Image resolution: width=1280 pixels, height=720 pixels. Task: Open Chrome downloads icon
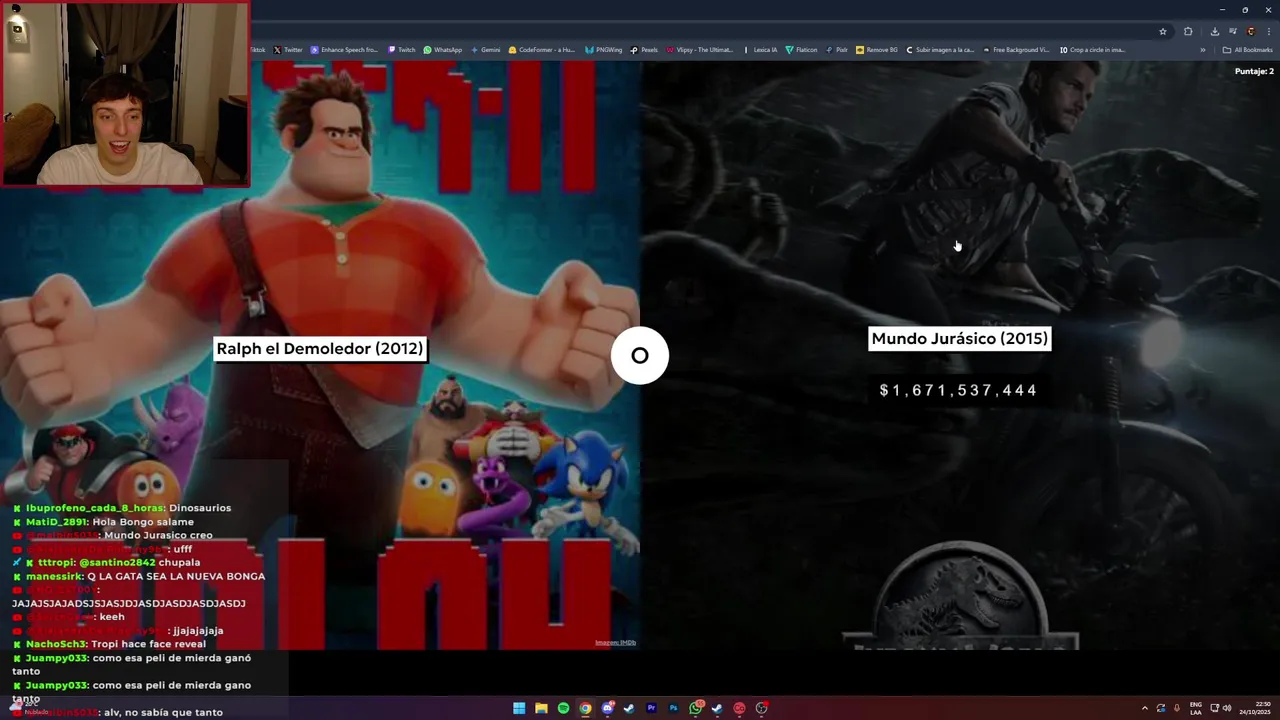[1215, 31]
